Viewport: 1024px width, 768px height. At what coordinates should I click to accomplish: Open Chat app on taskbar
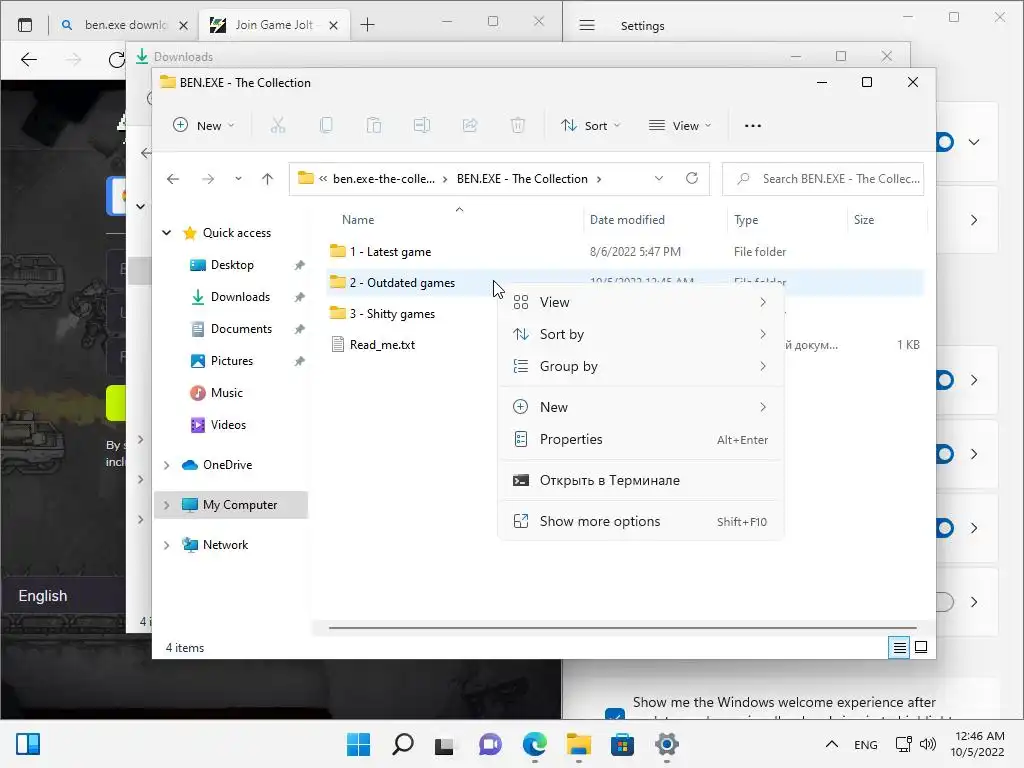(x=490, y=744)
